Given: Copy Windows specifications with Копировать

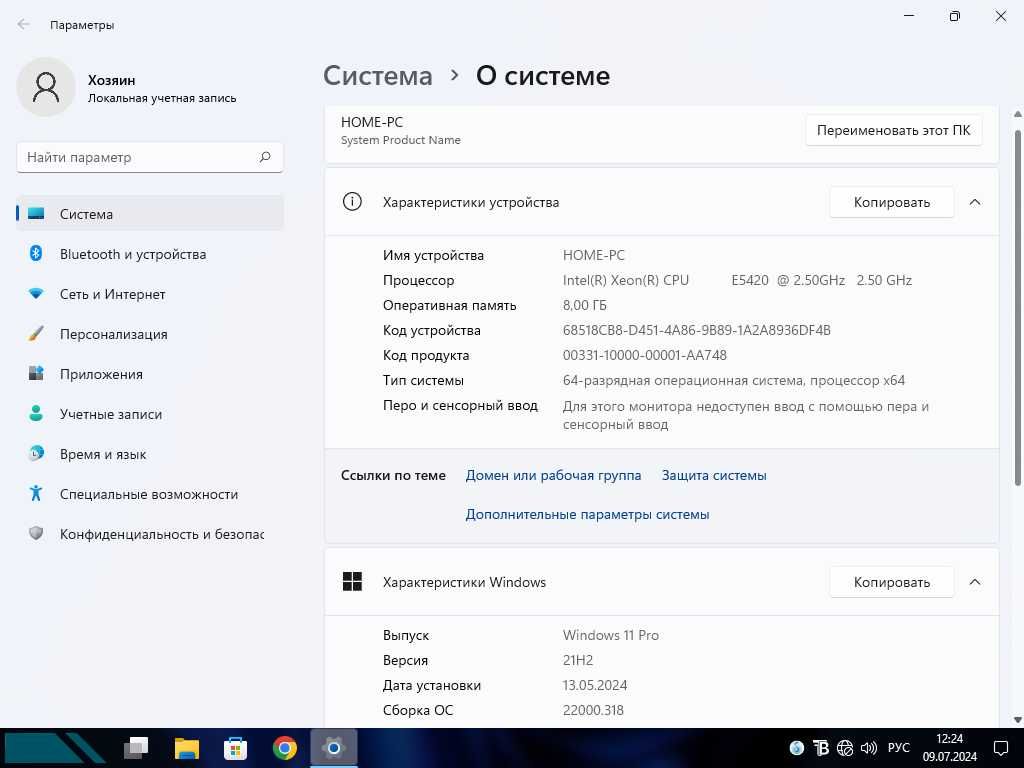Looking at the screenshot, I should pyautogui.click(x=891, y=581).
